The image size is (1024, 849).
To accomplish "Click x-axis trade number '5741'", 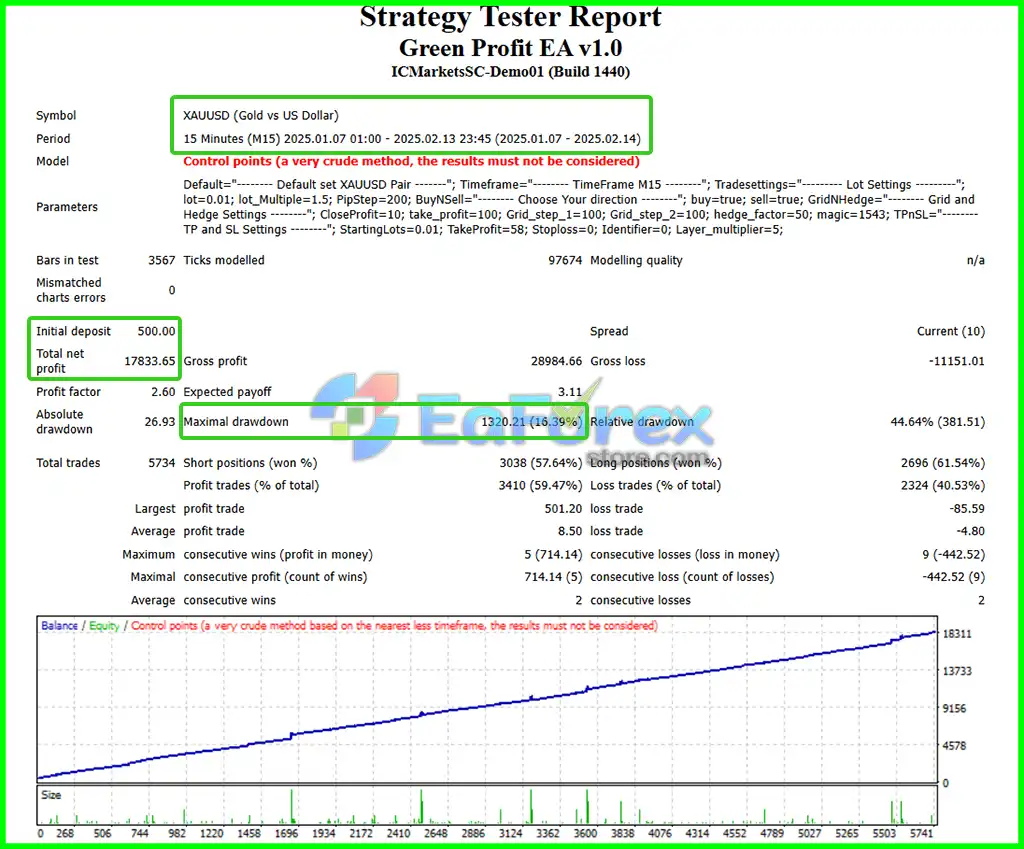I will [921, 833].
